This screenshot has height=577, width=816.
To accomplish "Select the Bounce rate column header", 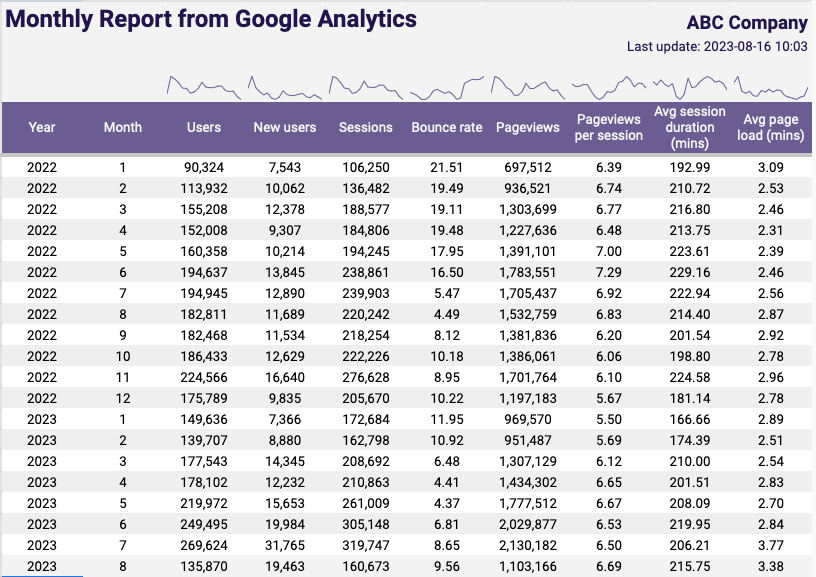I will (x=447, y=128).
